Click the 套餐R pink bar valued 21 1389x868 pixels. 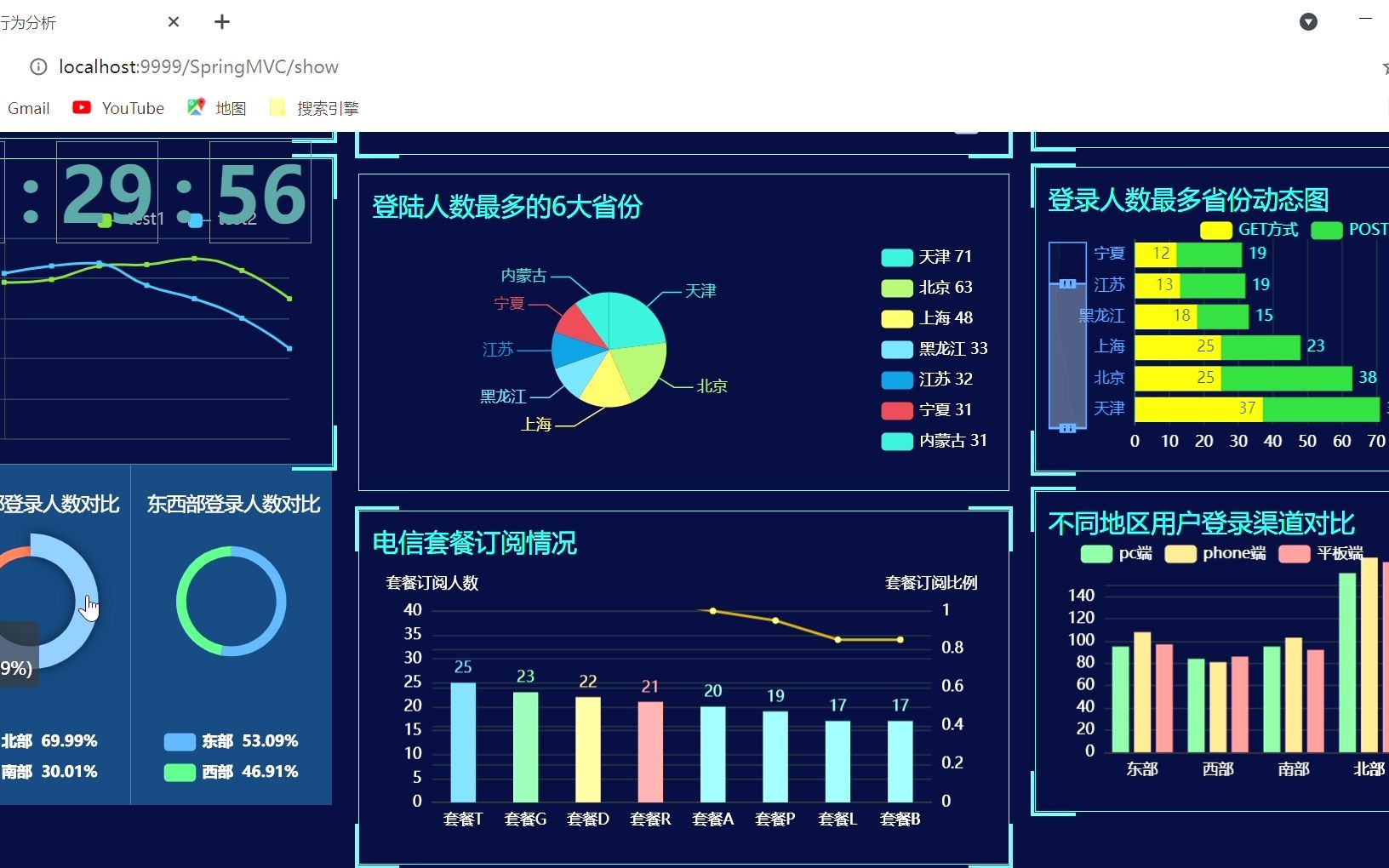click(650, 751)
